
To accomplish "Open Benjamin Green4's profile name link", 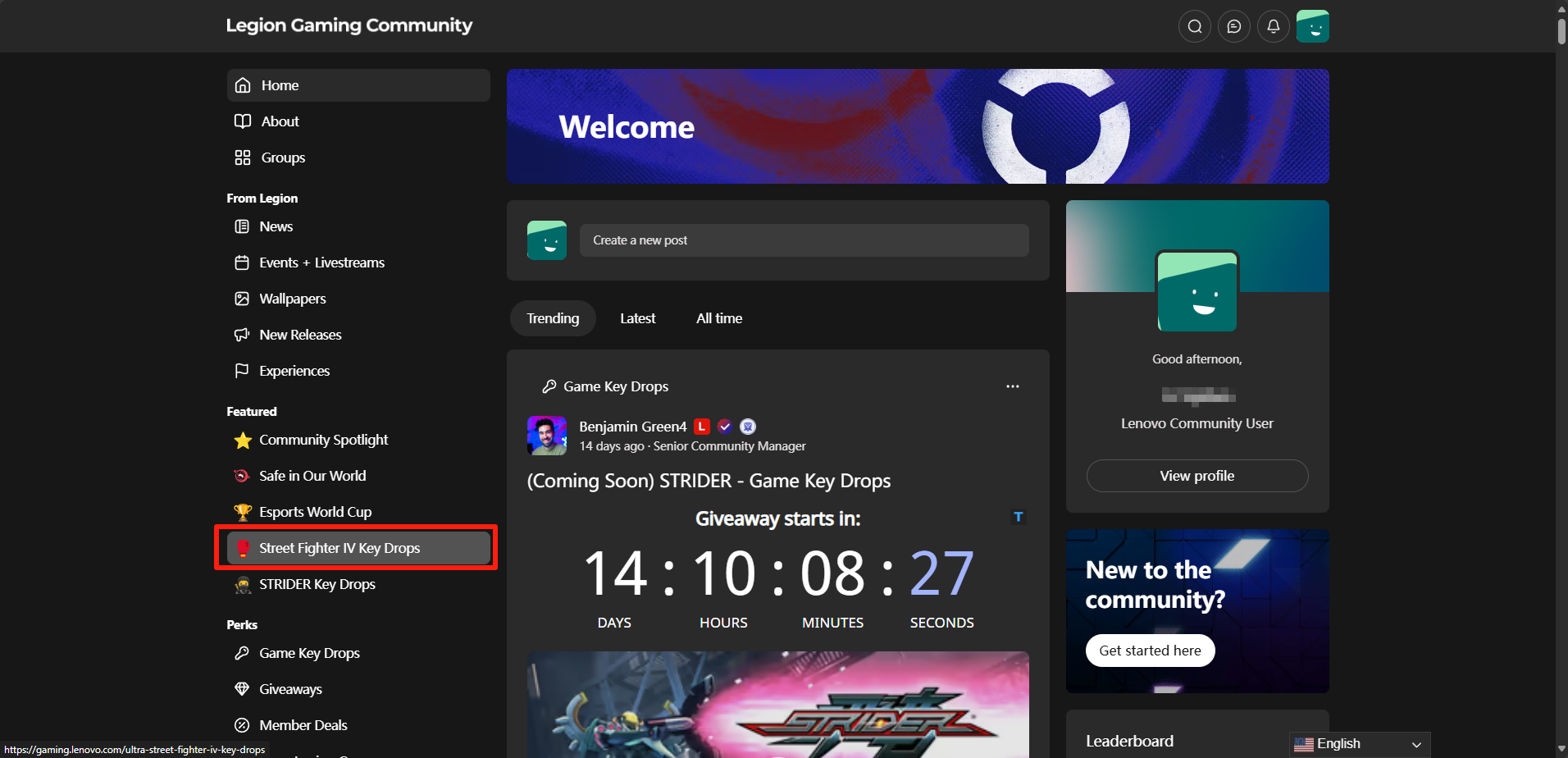I will click(x=633, y=427).
